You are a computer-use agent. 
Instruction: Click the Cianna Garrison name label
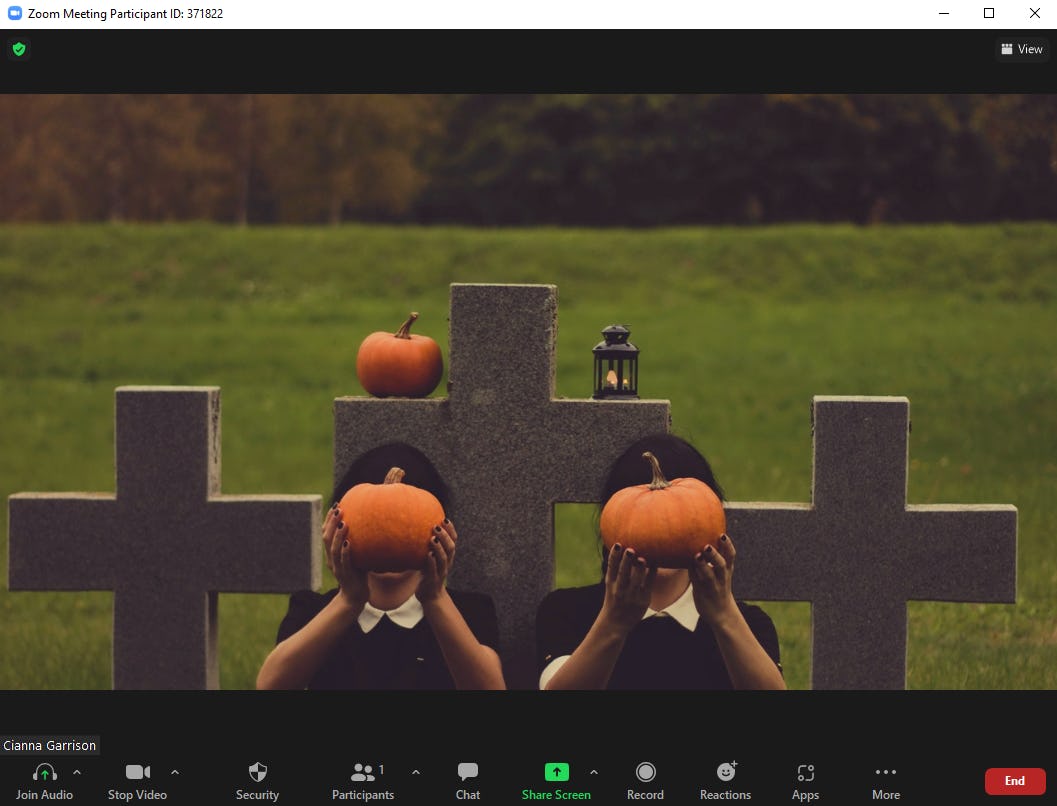(x=50, y=745)
